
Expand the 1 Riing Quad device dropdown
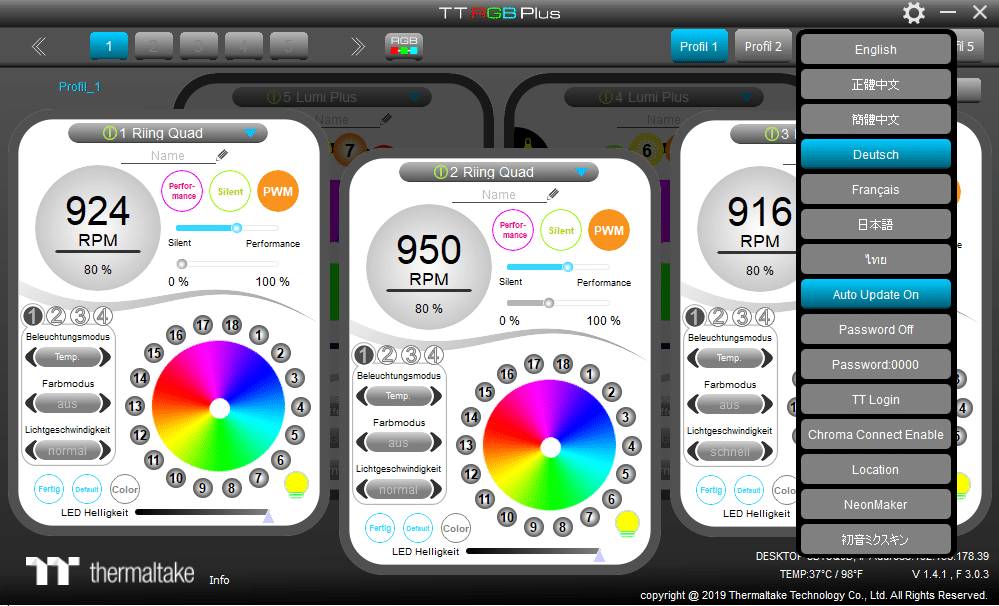[x=250, y=133]
